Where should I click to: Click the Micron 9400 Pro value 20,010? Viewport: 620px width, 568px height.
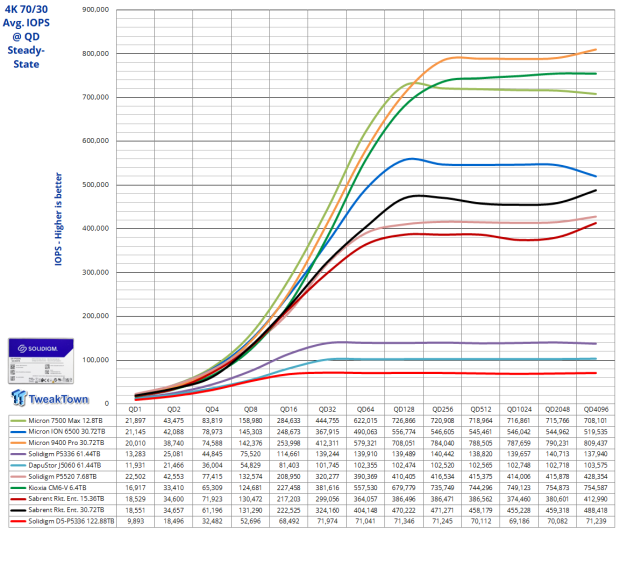click(135, 443)
